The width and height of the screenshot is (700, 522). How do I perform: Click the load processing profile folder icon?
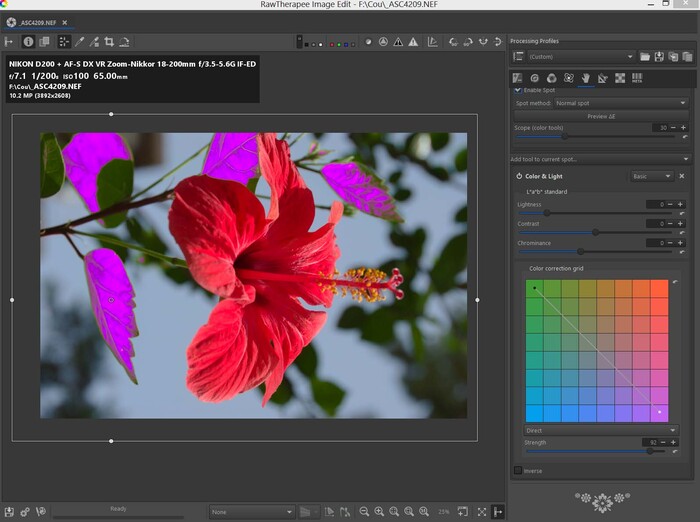point(645,57)
